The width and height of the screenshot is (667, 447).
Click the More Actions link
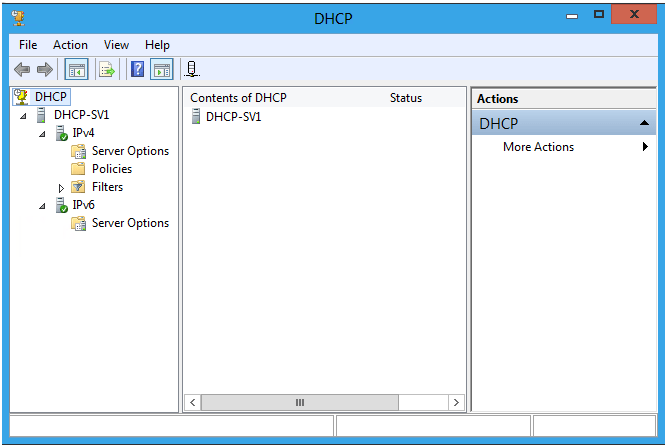(538, 147)
